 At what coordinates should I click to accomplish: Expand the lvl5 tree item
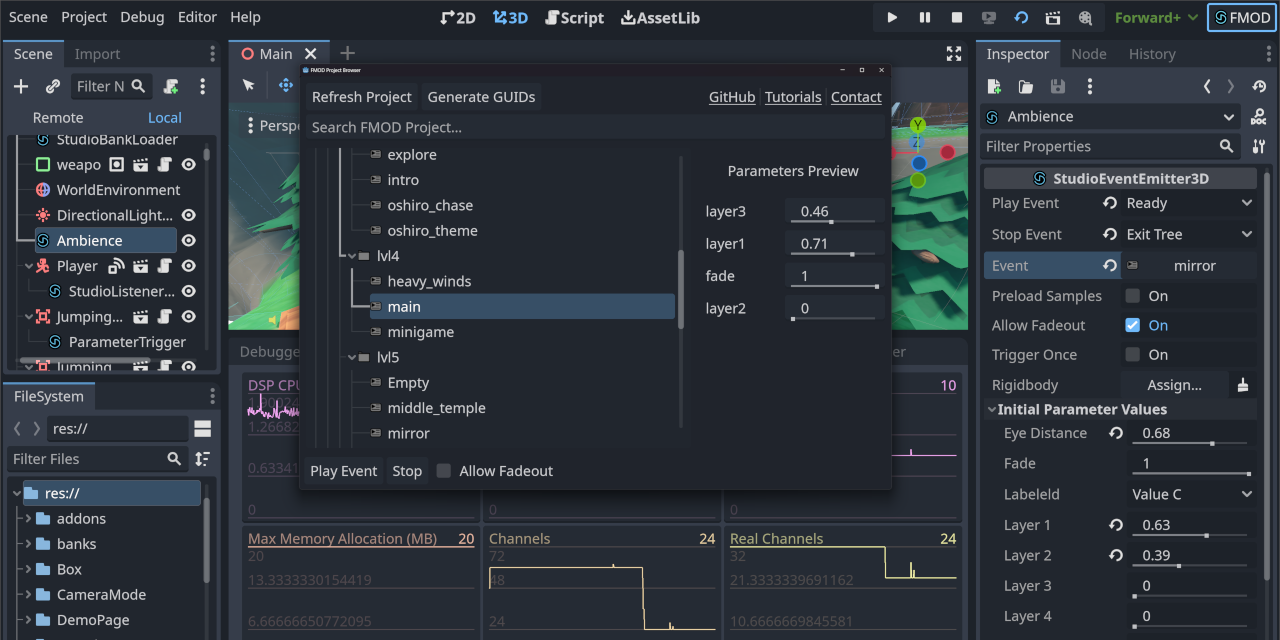coord(349,357)
